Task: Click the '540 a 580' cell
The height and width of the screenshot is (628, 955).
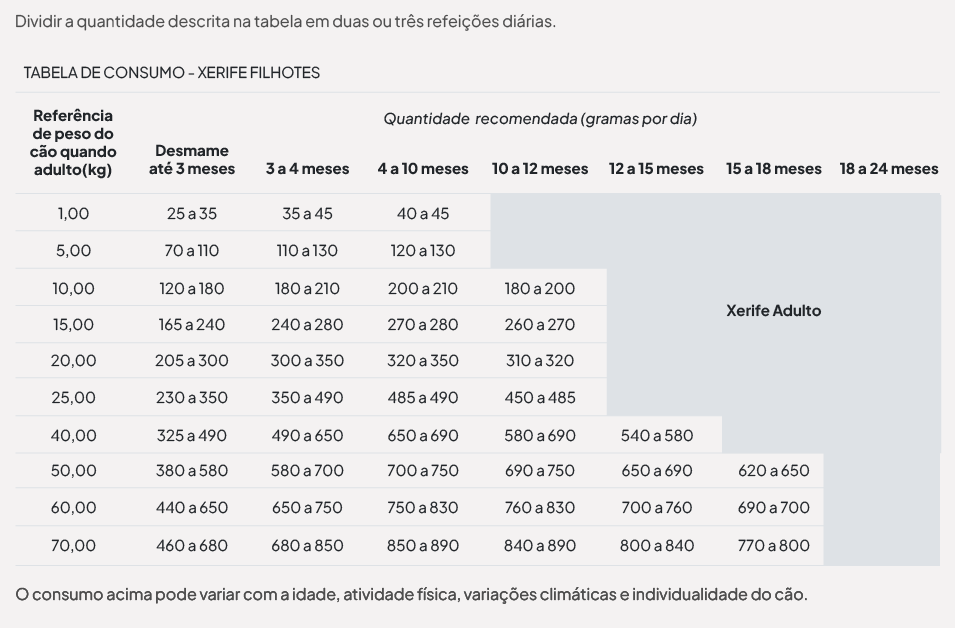Action: pyautogui.click(x=656, y=435)
